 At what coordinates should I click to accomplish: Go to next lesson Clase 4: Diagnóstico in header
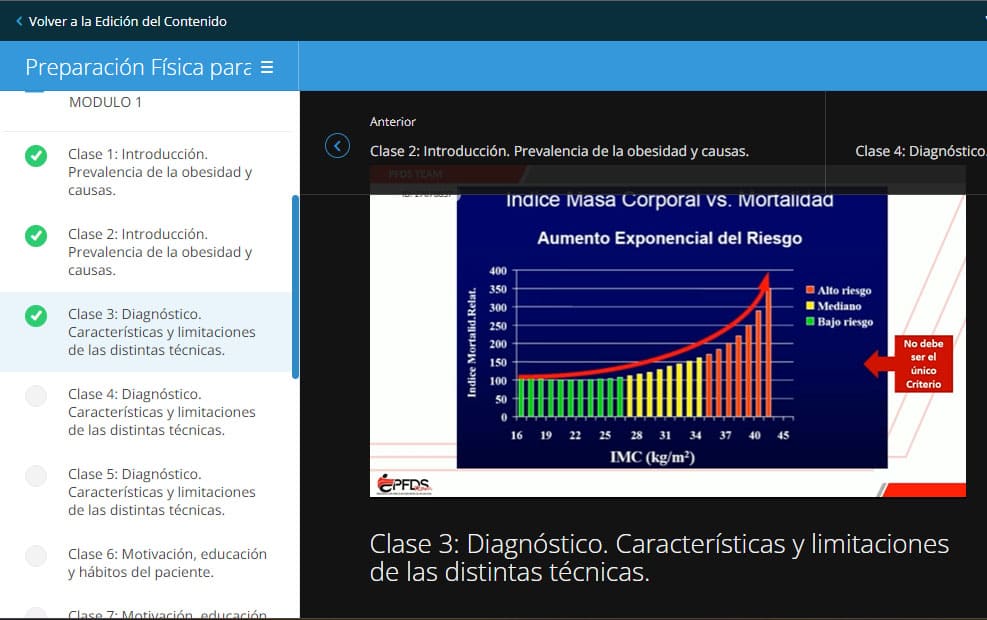(919, 151)
